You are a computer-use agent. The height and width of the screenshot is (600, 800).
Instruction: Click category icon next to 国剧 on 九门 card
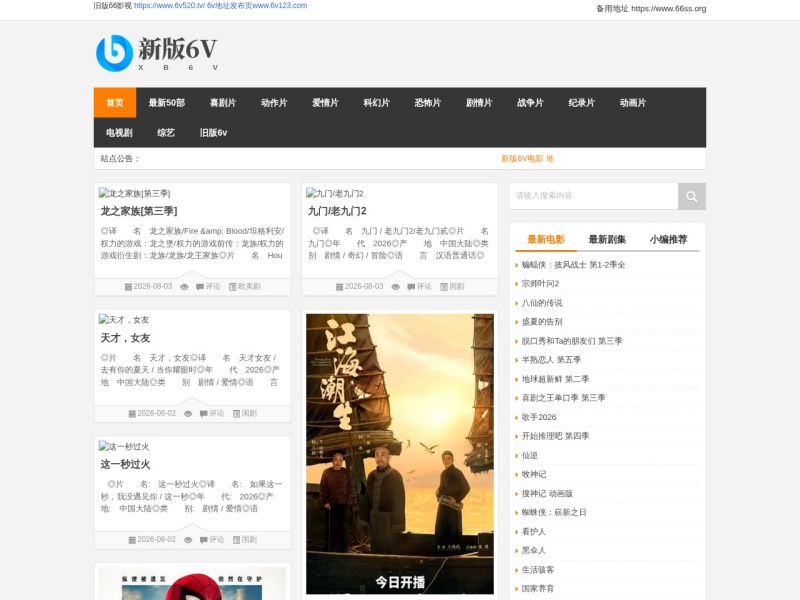coord(444,287)
